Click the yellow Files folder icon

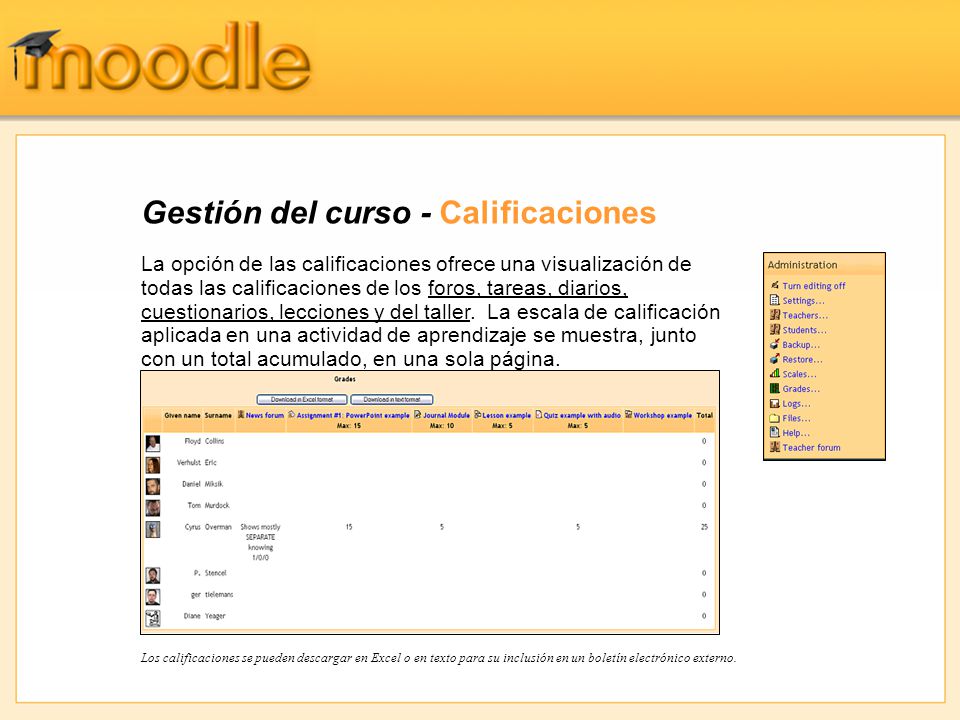pyautogui.click(x=774, y=418)
